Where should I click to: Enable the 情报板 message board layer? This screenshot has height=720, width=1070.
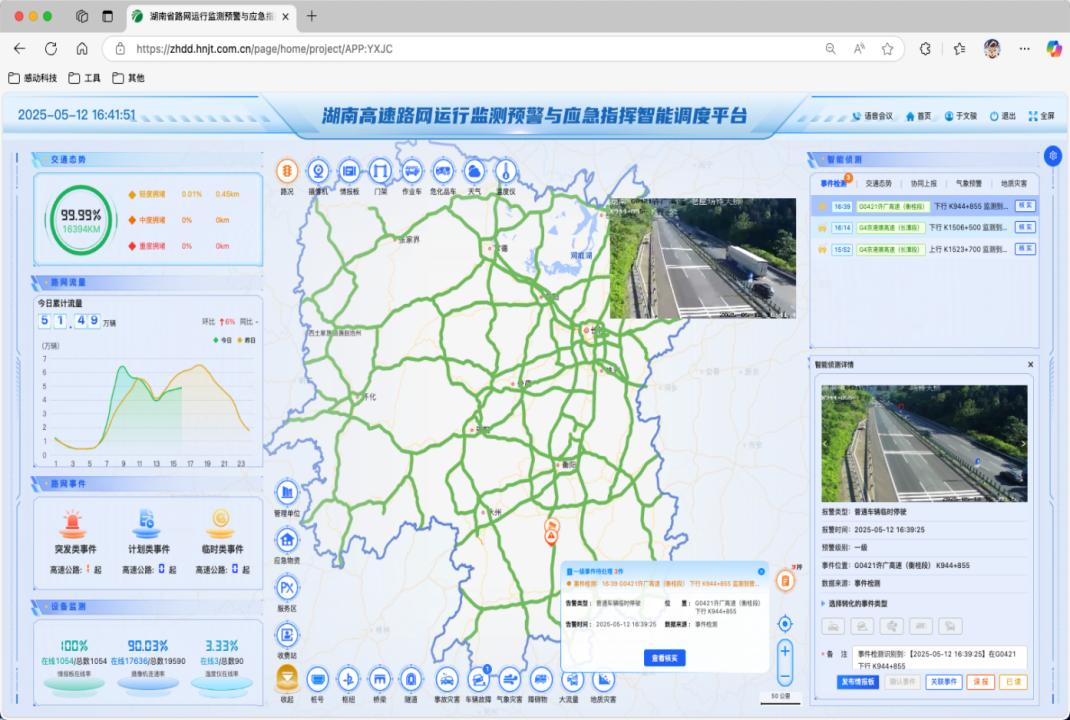click(x=349, y=171)
